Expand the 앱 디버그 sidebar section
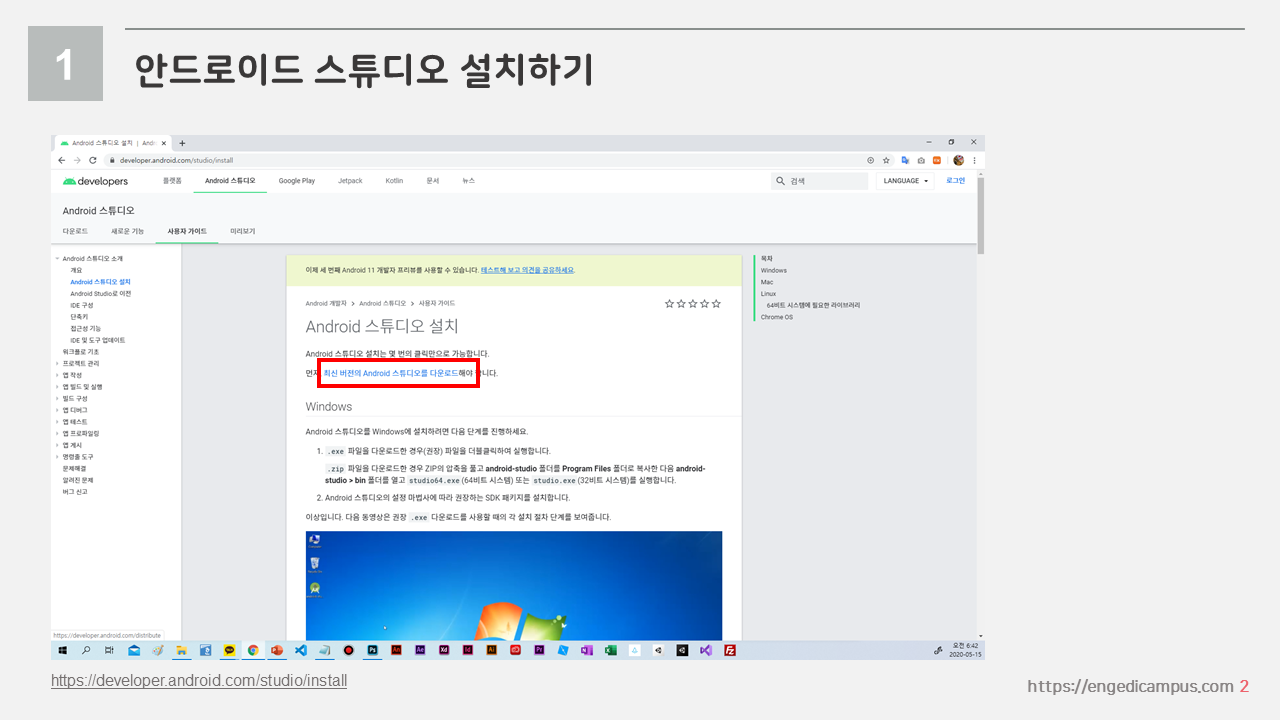Viewport: 1280px width, 720px height. click(57, 410)
